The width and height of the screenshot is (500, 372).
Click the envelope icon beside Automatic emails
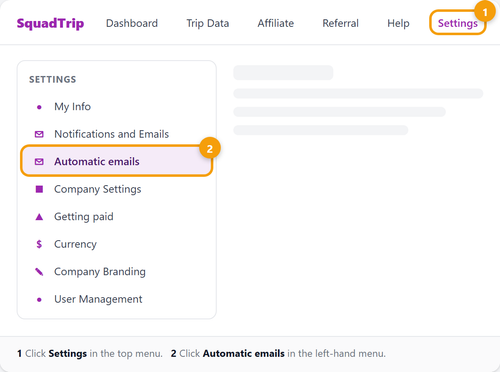39,162
